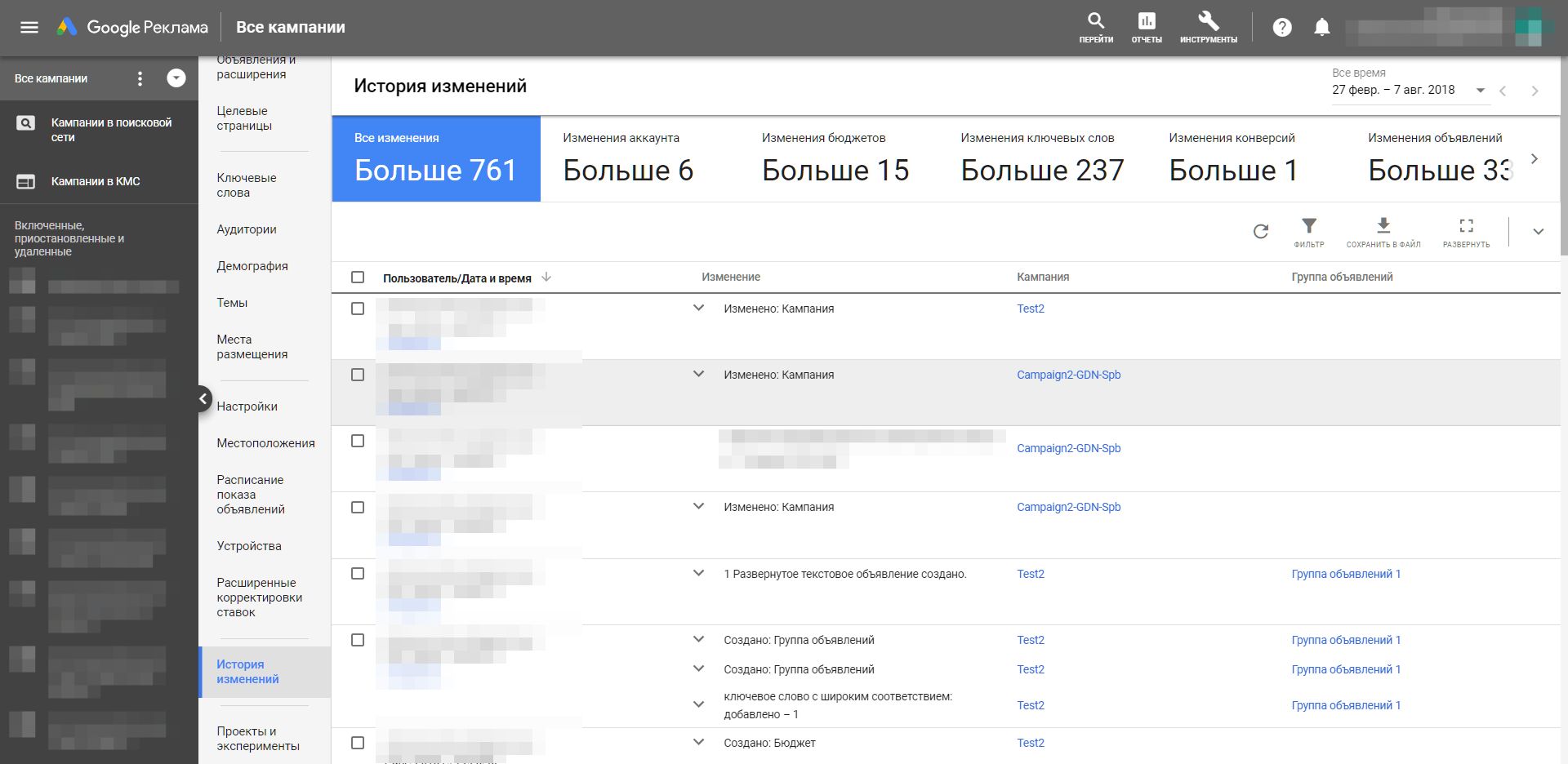The height and width of the screenshot is (764, 1568).
Task: Click the search 'Перейти' magnifier icon
Action: [x=1095, y=22]
